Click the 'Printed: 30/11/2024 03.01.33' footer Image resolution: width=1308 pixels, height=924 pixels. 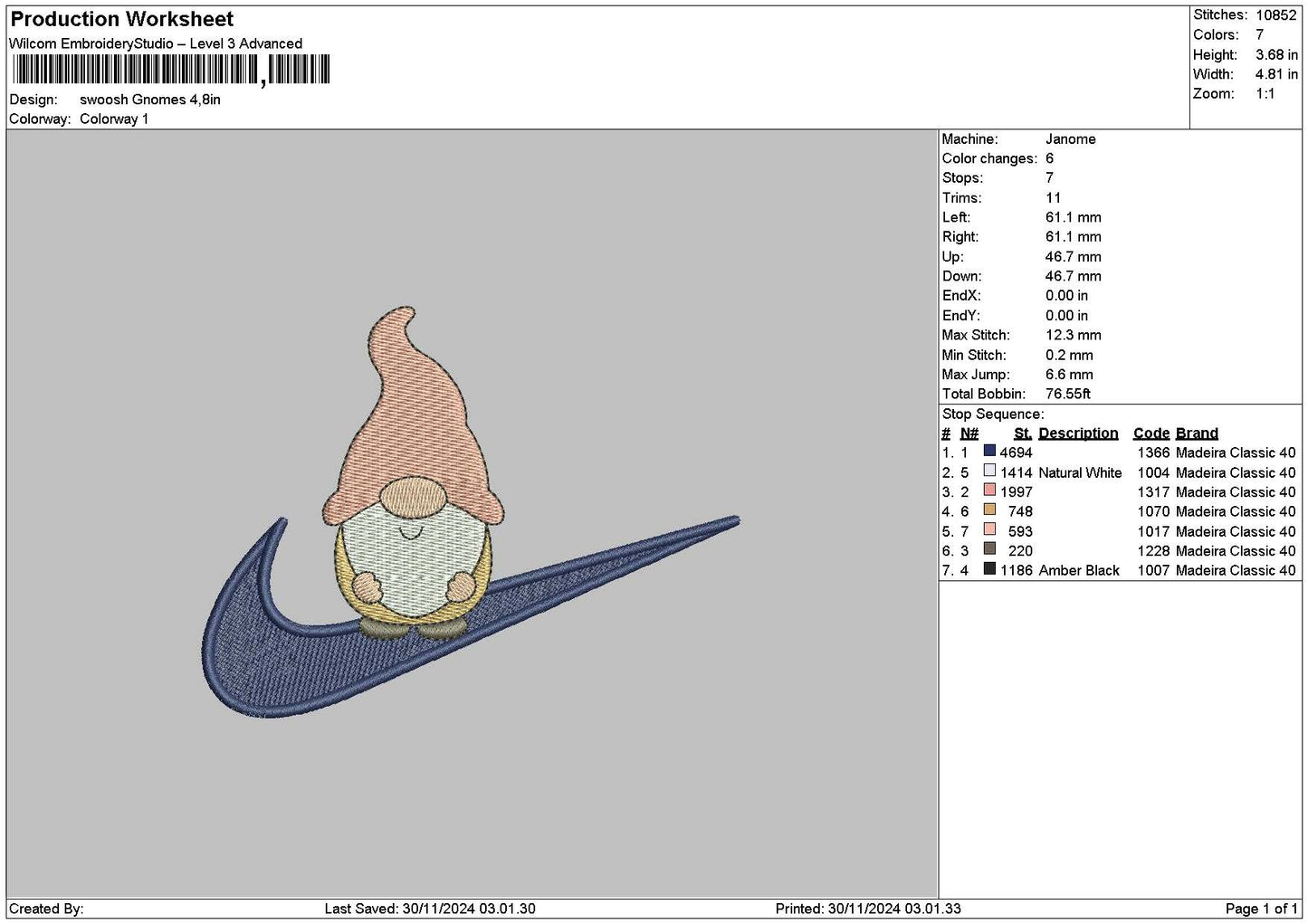click(868, 910)
